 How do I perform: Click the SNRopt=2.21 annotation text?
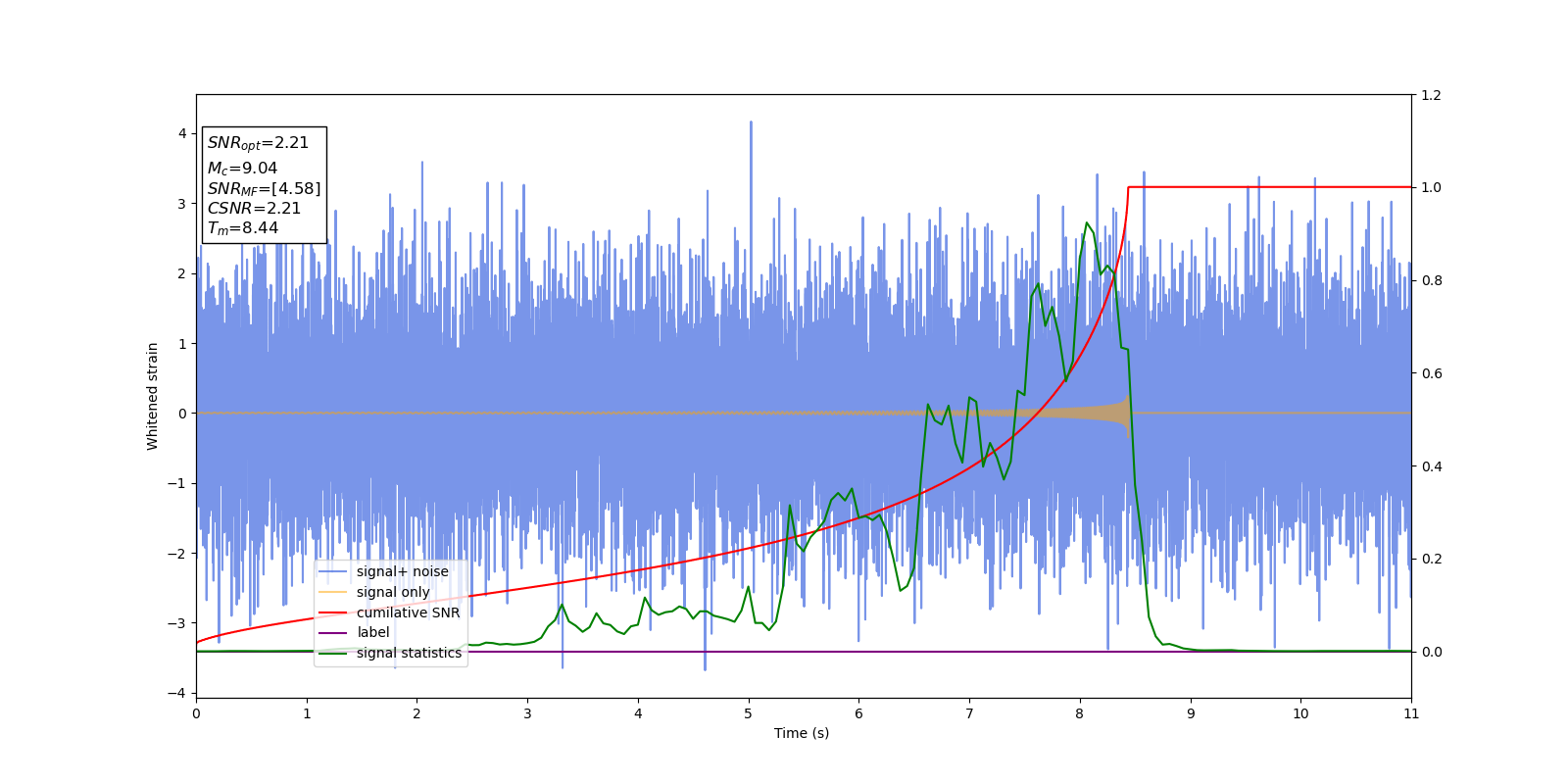click(x=258, y=143)
